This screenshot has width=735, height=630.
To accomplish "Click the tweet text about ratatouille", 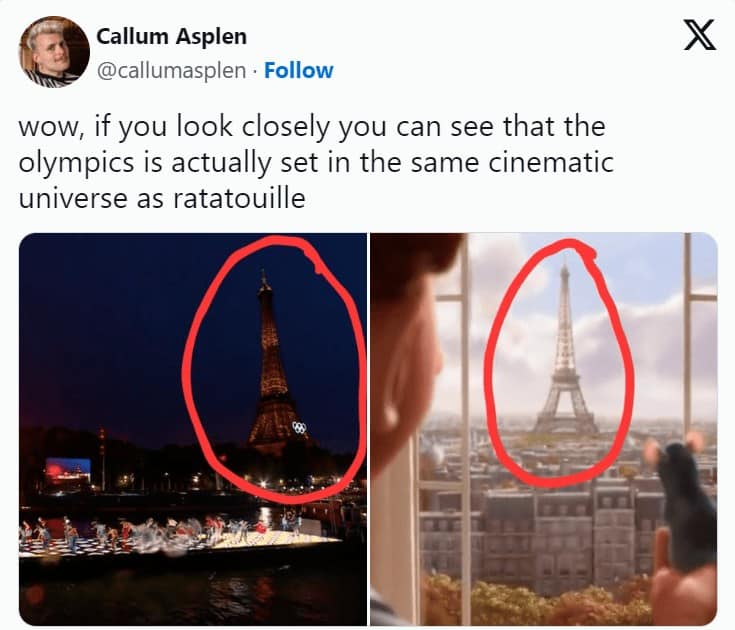I will (x=316, y=162).
